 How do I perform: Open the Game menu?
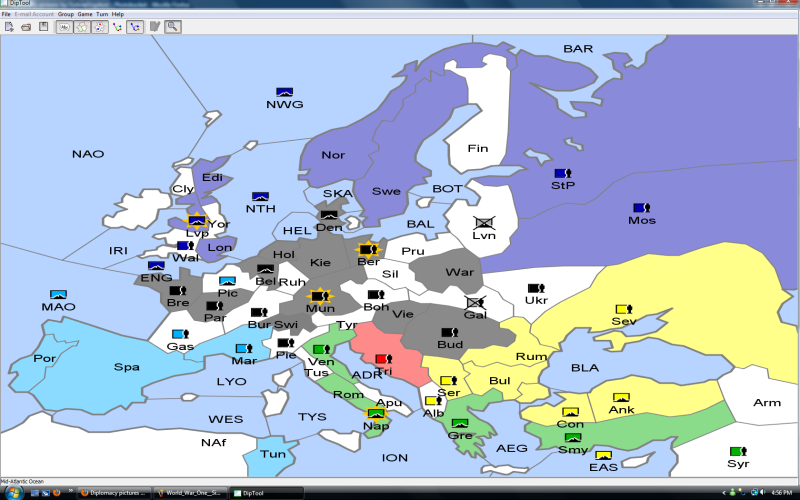coord(85,14)
